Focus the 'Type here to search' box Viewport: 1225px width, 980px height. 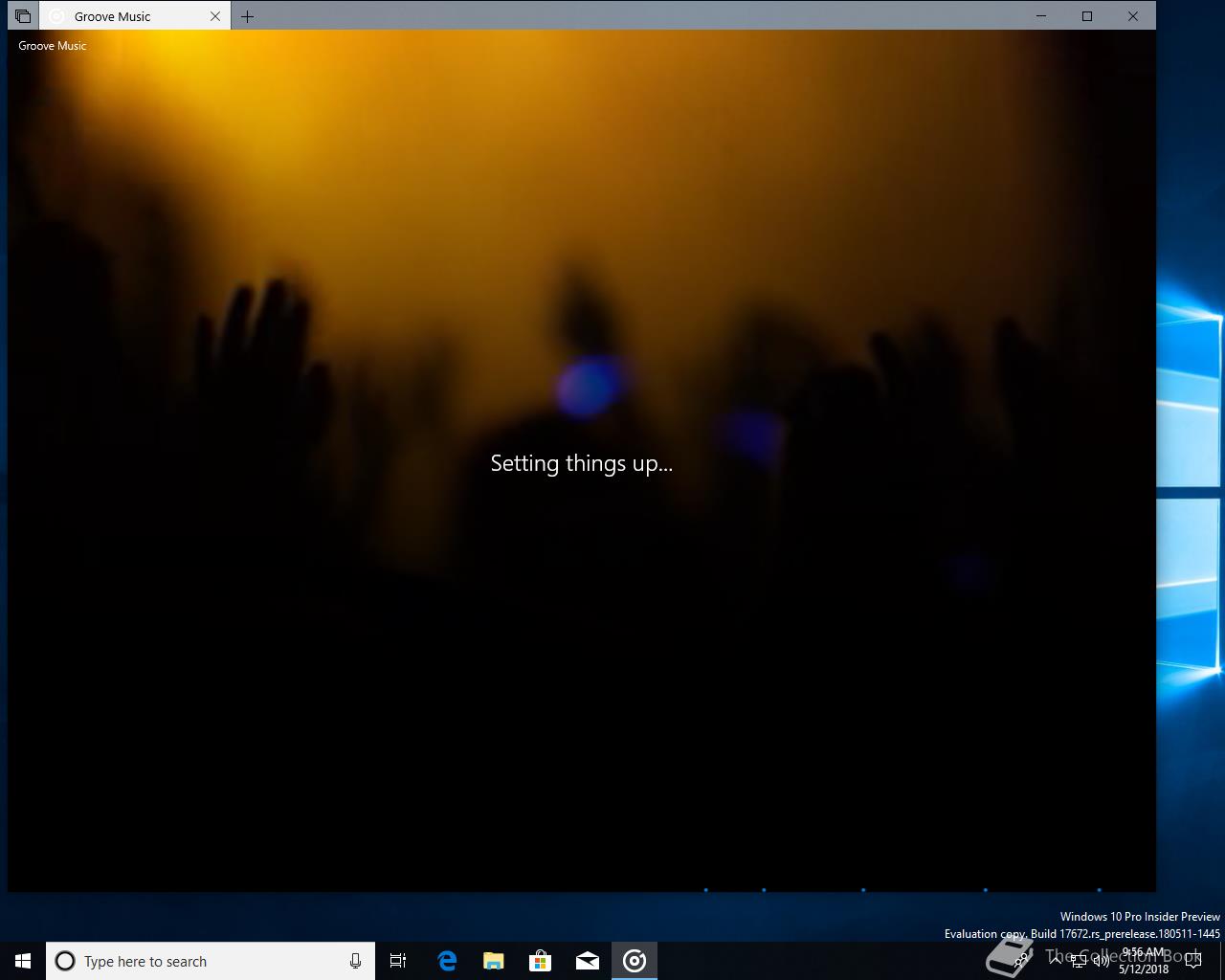pyautogui.click(x=211, y=961)
